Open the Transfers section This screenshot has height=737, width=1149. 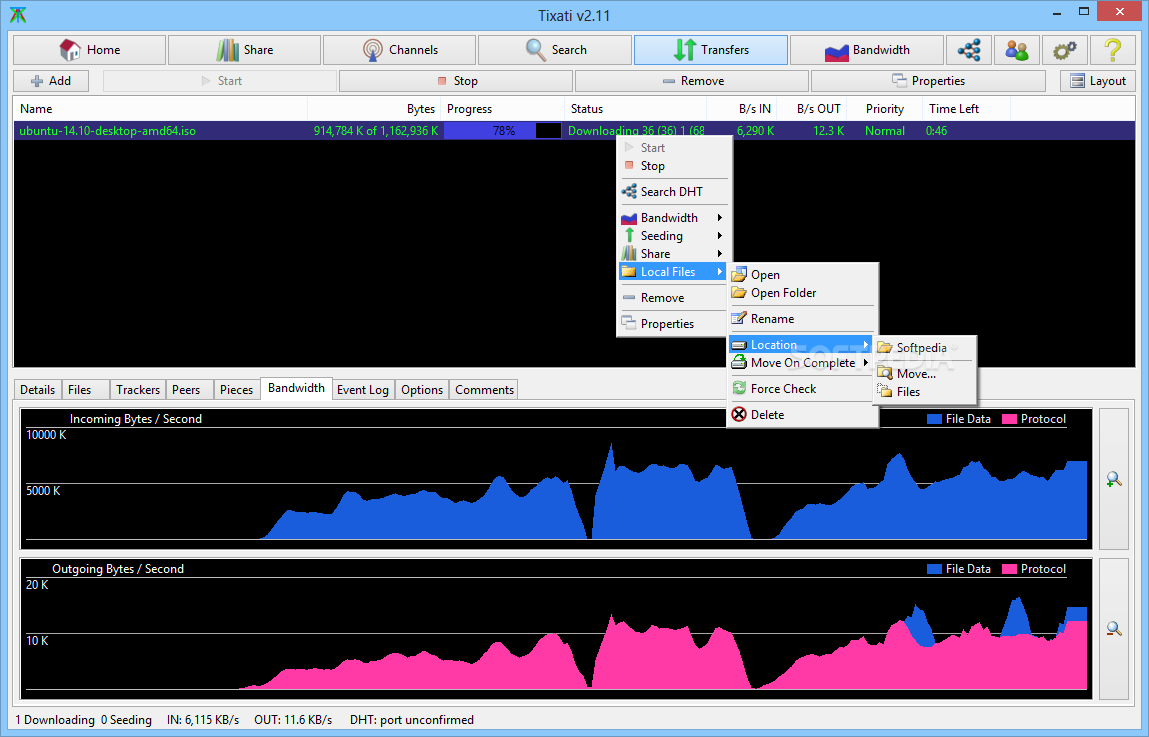click(711, 50)
